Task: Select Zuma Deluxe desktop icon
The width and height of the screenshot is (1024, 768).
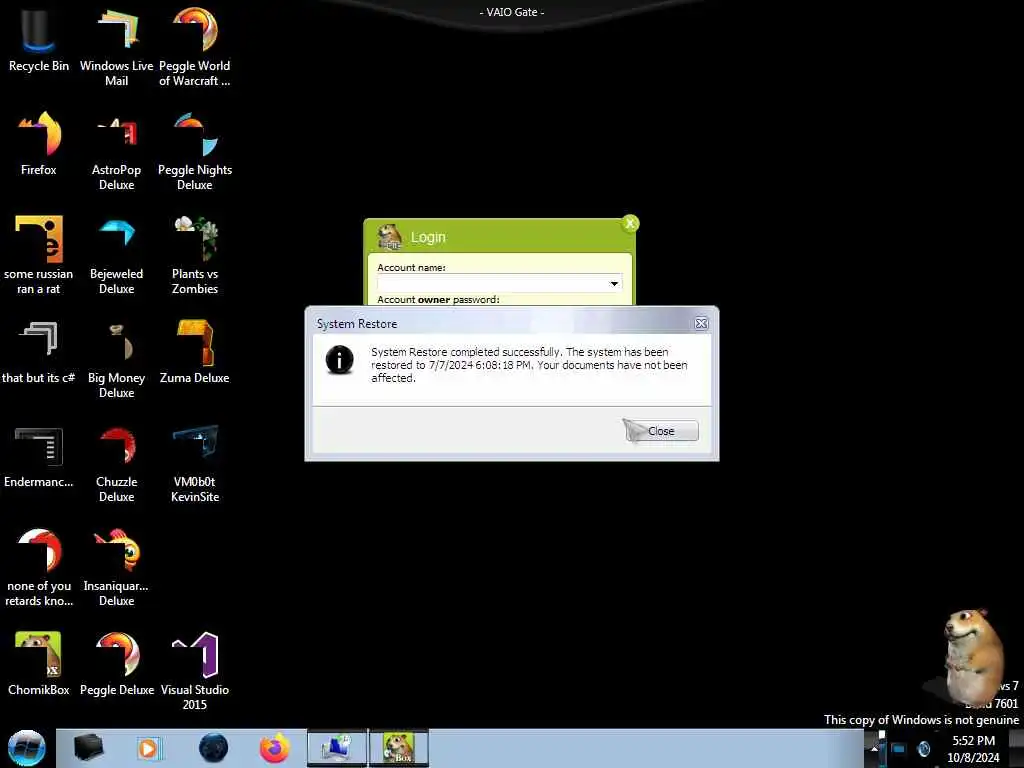Action: click(x=195, y=351)
